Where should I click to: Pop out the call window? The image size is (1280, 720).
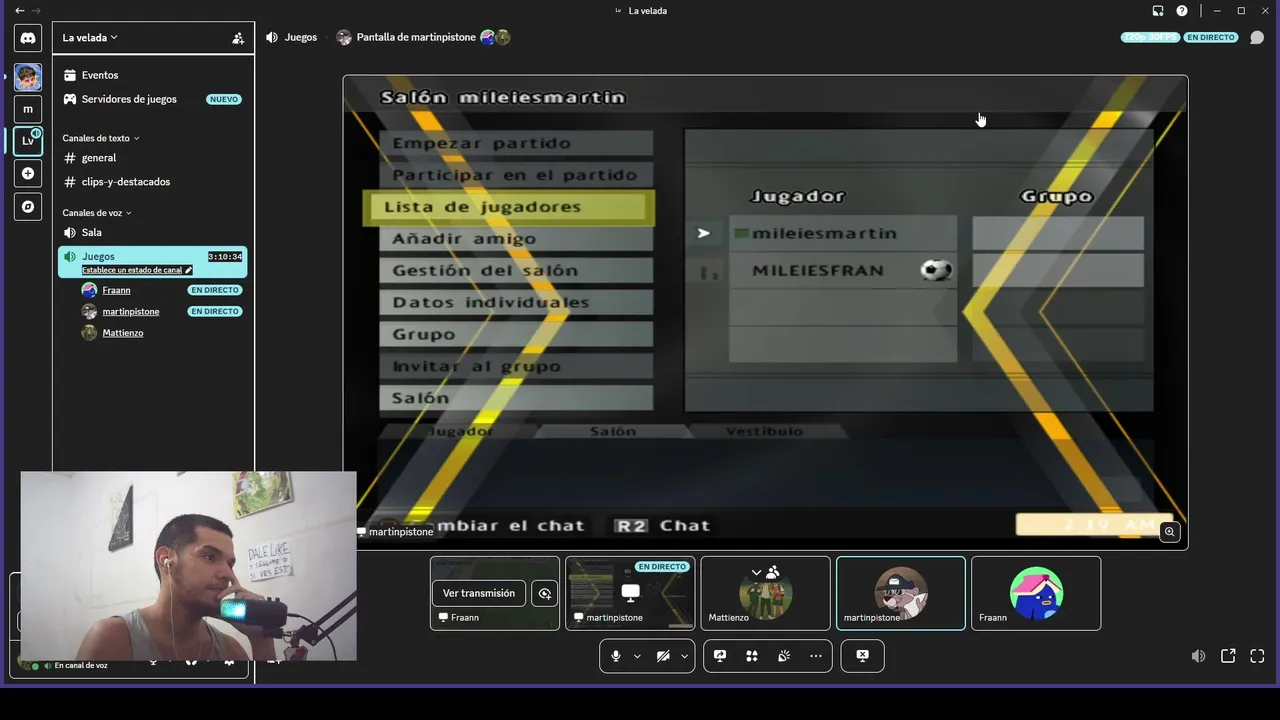(1228, 656)
